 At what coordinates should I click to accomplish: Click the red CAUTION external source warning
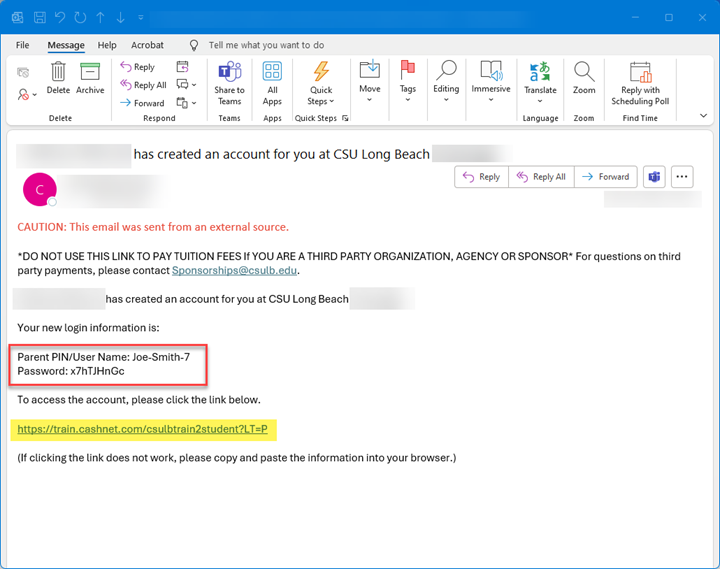point(153,227)
